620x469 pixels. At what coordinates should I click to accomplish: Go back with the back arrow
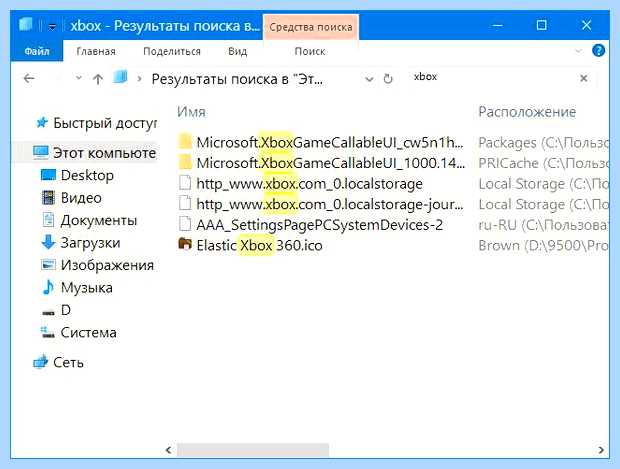click(x=29, y=78)
